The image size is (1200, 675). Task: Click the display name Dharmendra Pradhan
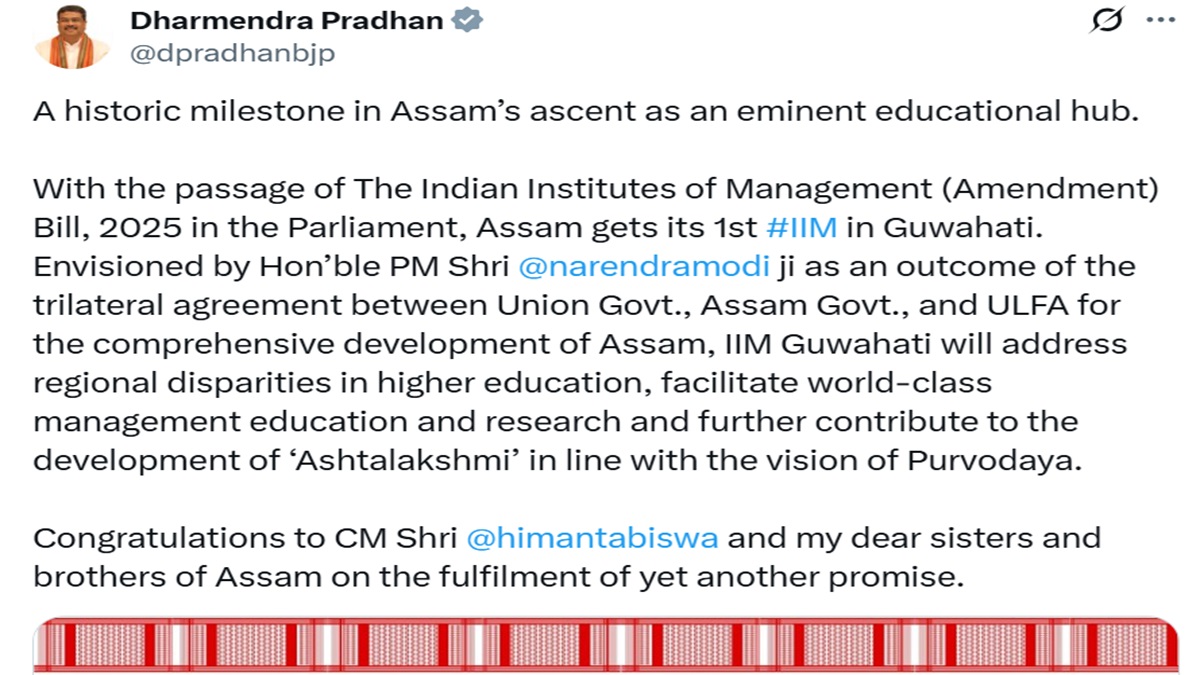(286, 21)
